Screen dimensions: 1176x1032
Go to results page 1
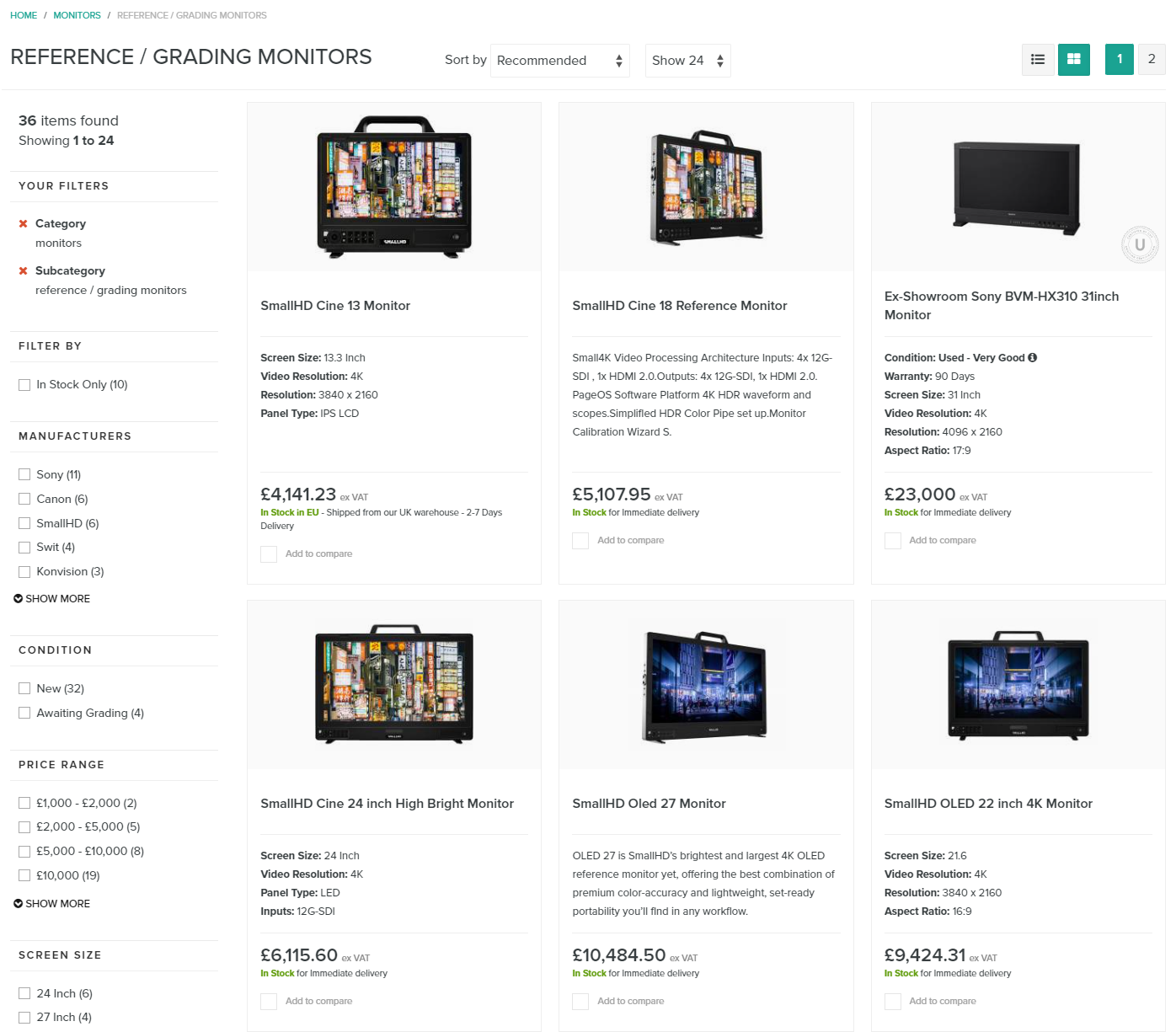(x=1120, y=59)
